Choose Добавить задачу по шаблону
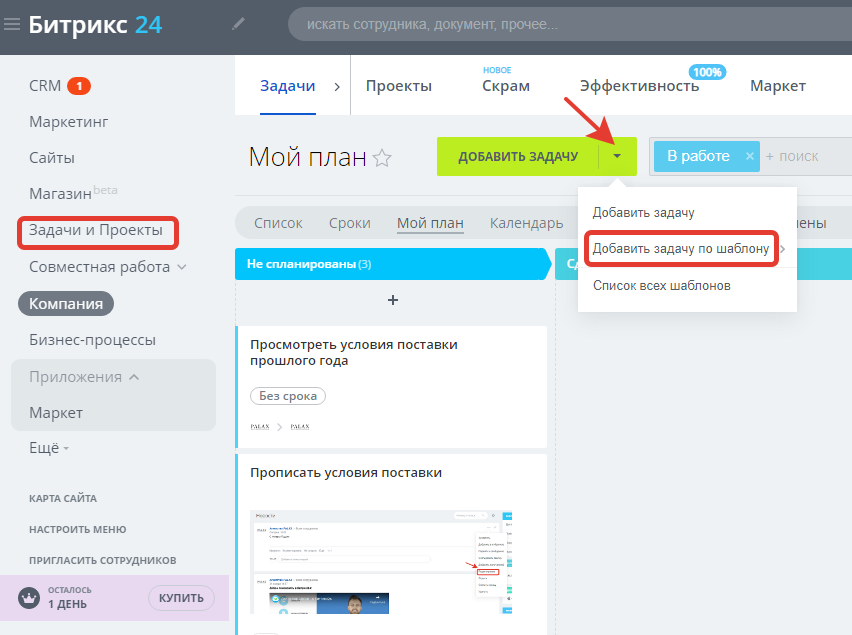852x635 pixels. click(681, 249)
